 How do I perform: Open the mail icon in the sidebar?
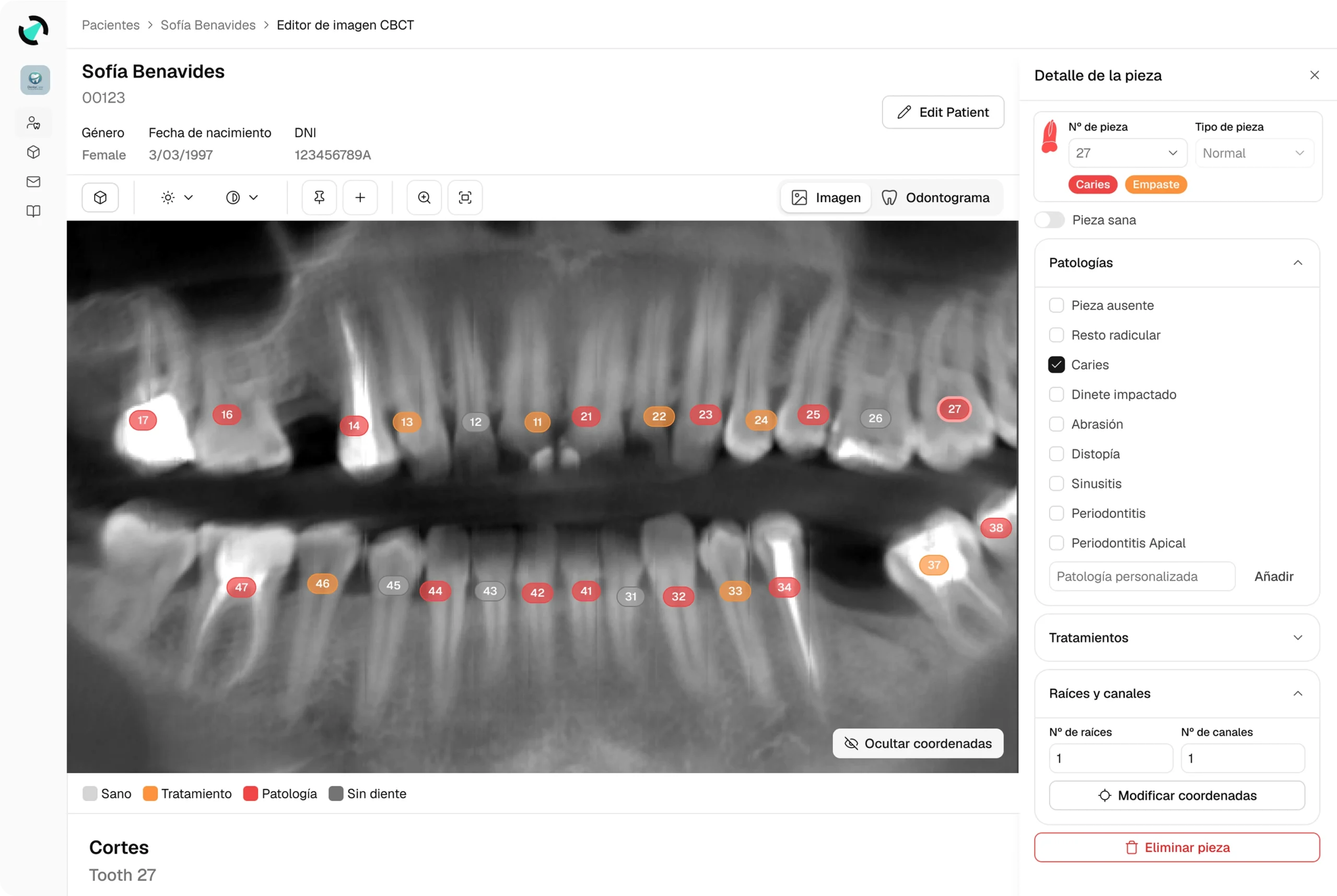pyautogui.click(x=32, y=182)
